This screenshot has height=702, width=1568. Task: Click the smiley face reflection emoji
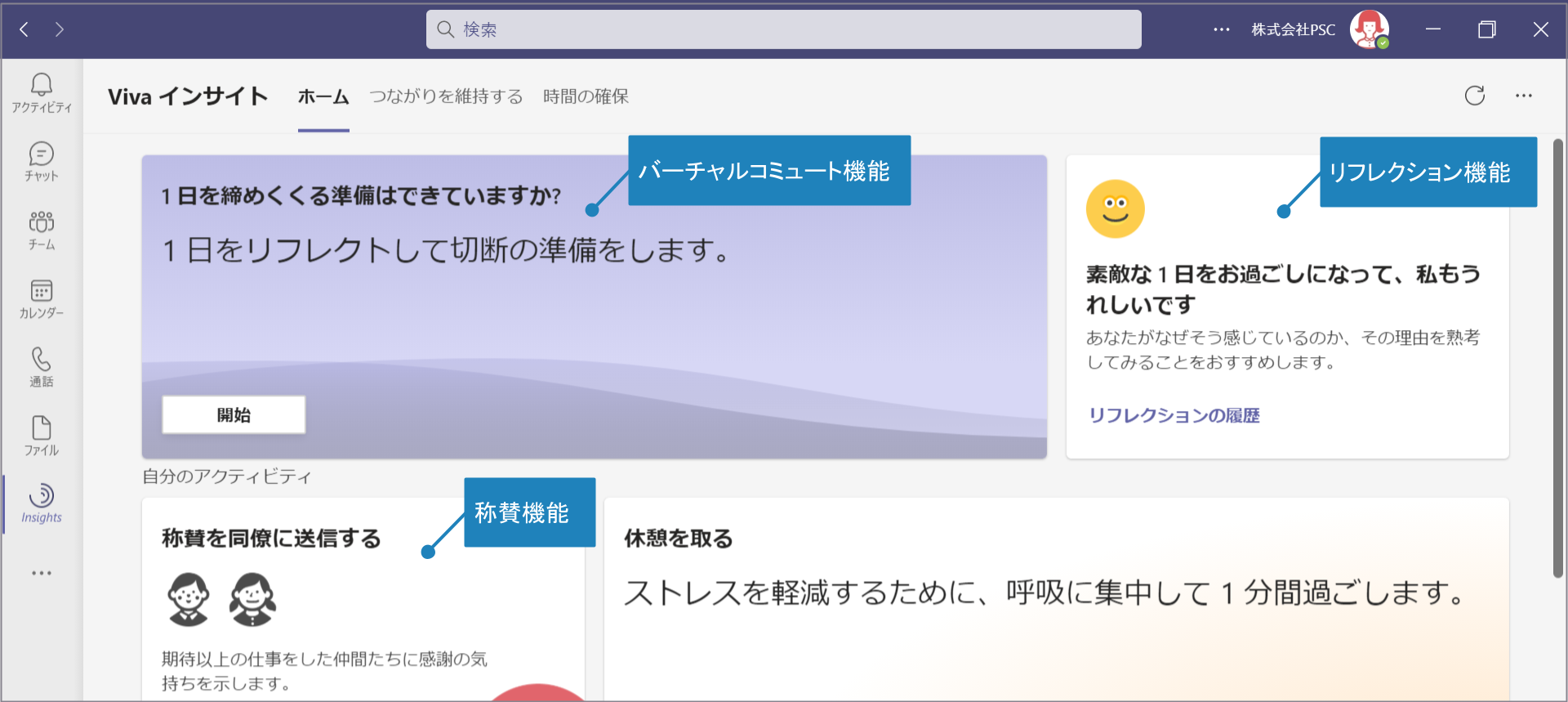pyautogui.click(x=1116, y=209)
